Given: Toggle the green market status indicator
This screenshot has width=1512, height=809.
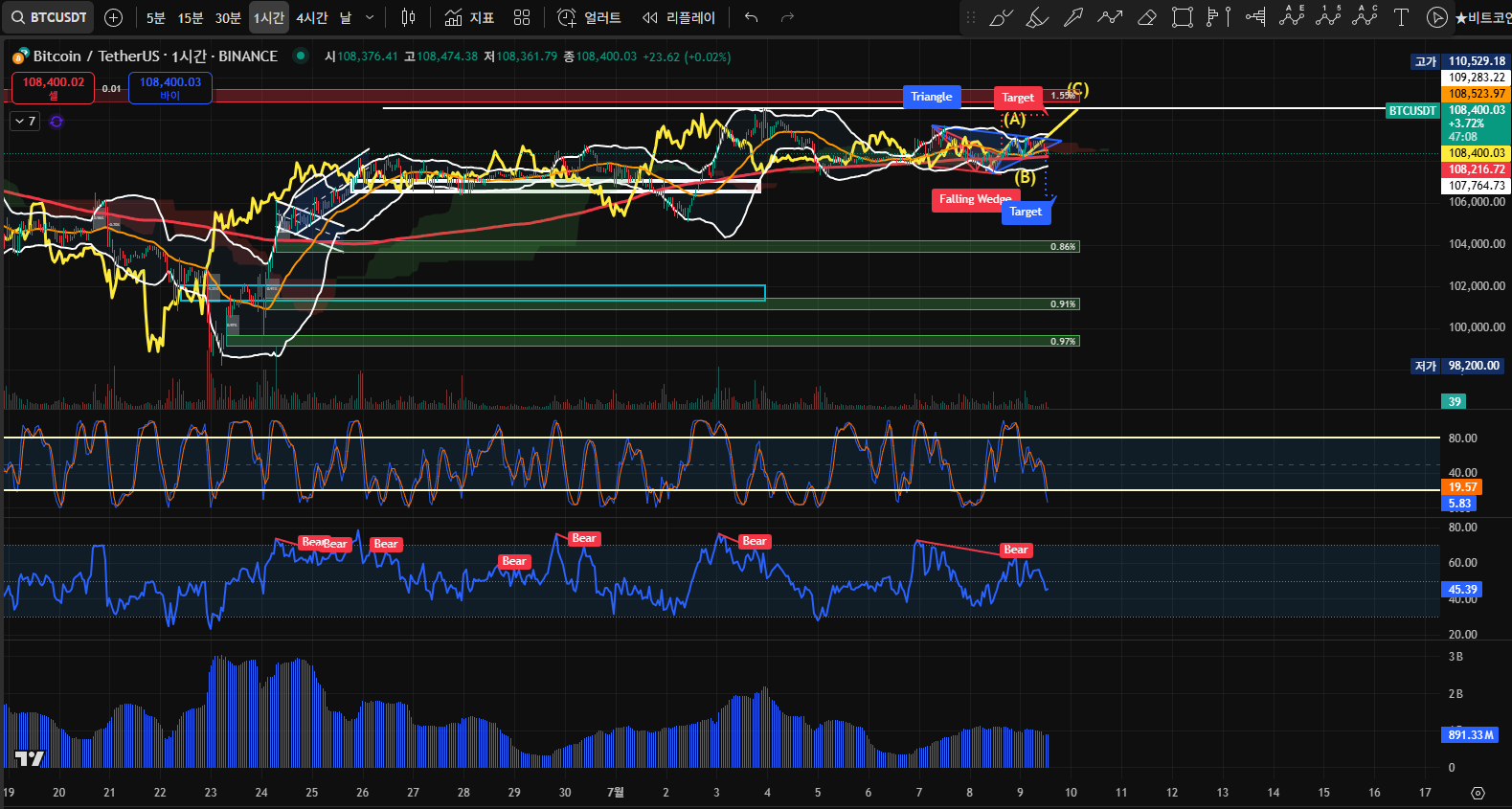Looking at the screenshot, I should 301,56.
